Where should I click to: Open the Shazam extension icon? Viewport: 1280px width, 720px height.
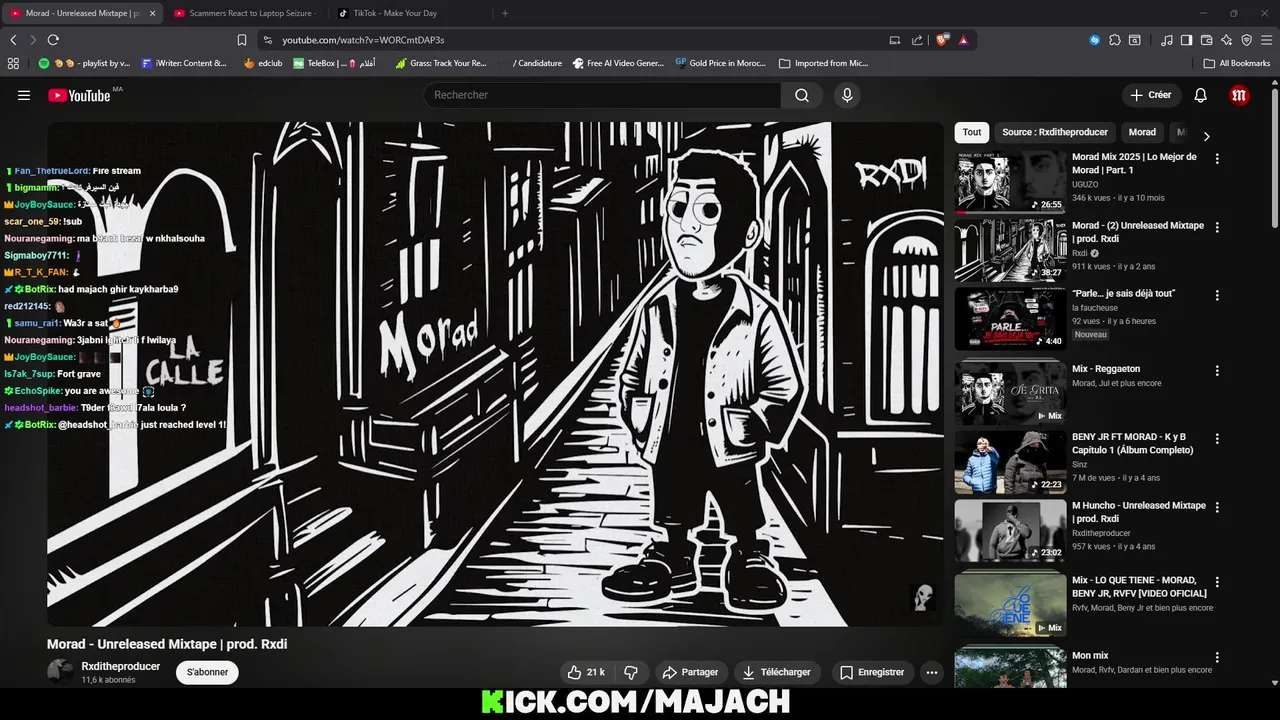click(x=1095, y=40)
